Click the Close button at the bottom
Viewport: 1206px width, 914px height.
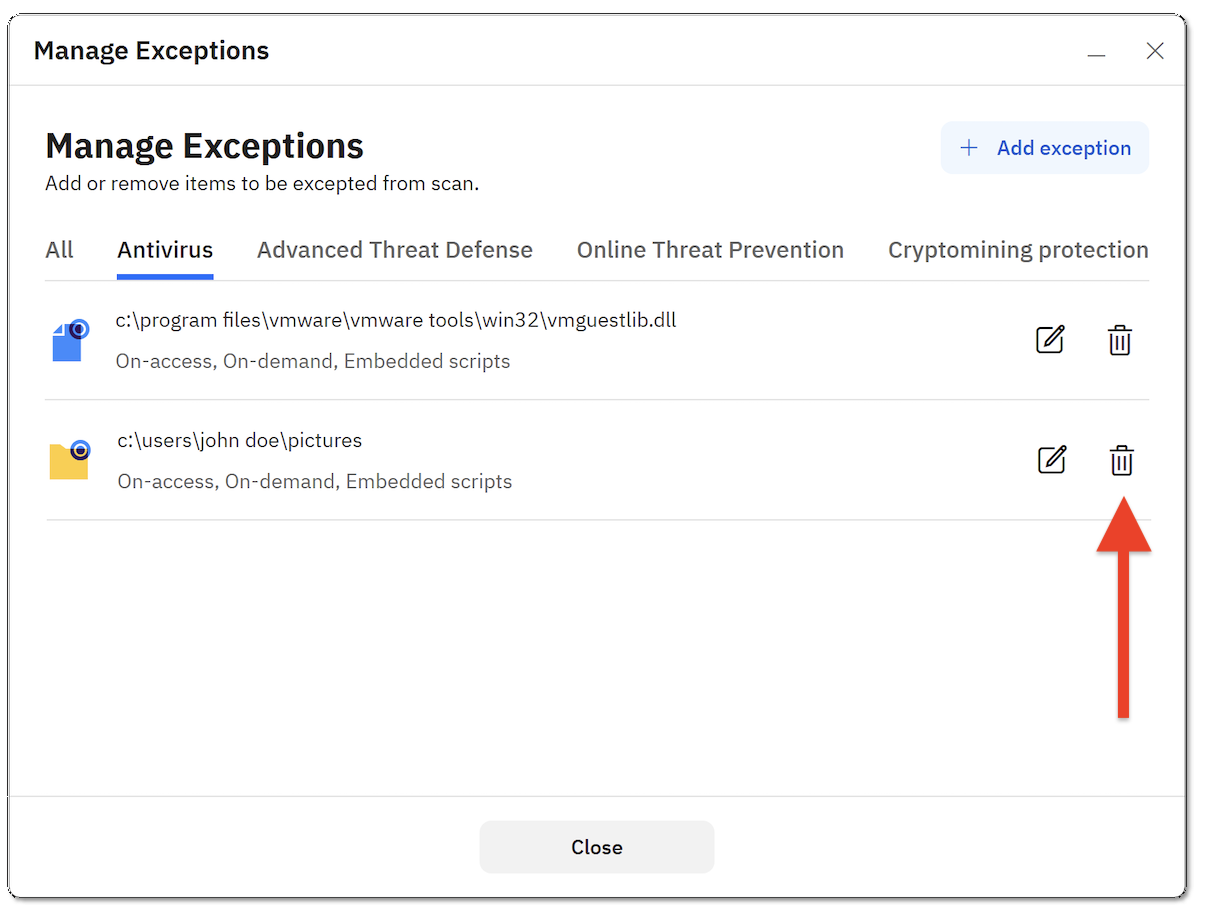[x=596, y=846]
